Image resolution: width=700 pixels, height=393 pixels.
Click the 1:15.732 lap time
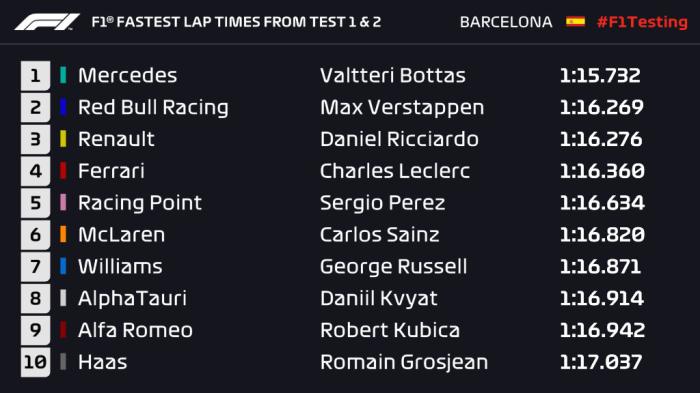pos(600,75)
